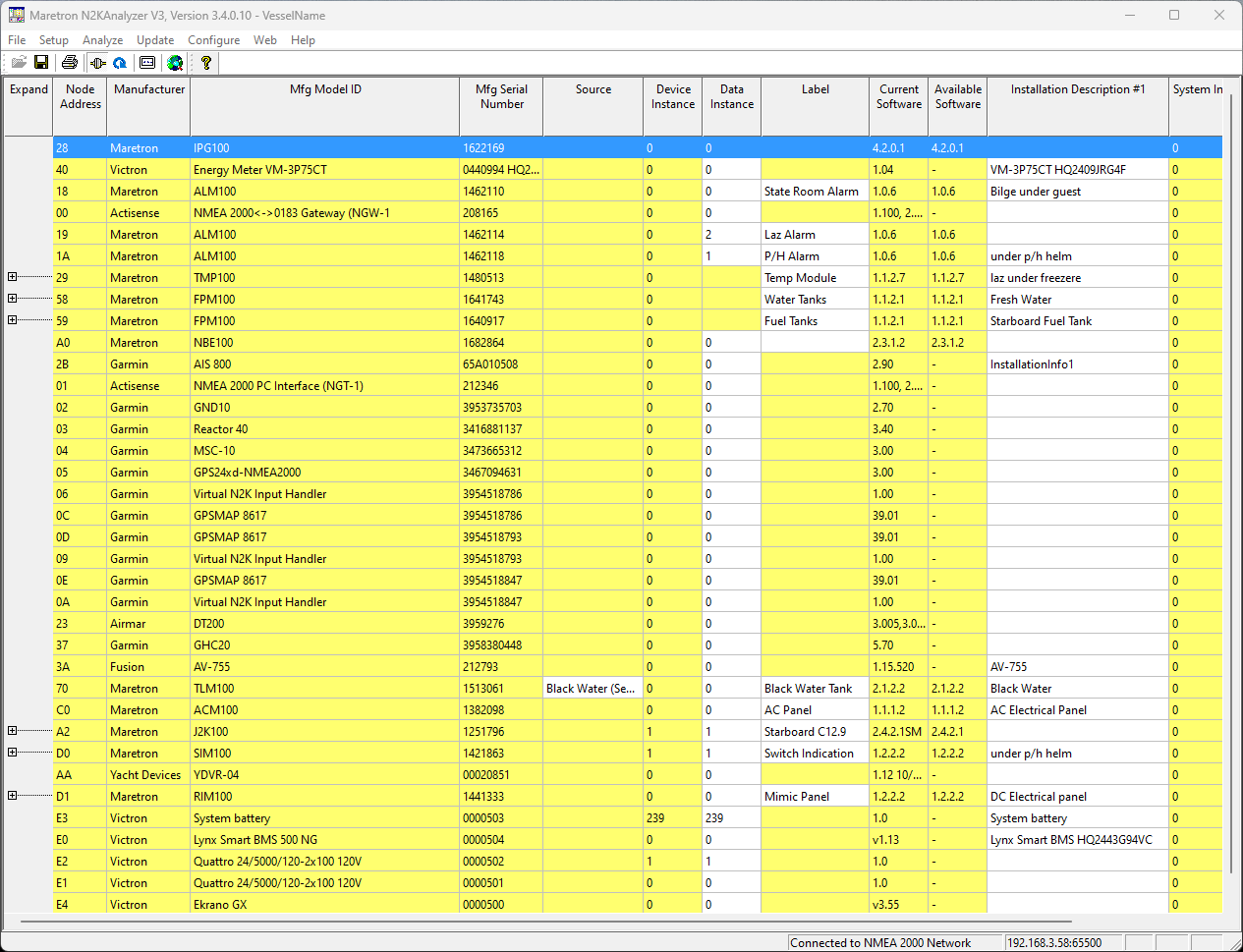This screenshot has width=1243, height=952.
Task: Click the Starboard C12.9 label cell
Action: (x=816, y=732)
